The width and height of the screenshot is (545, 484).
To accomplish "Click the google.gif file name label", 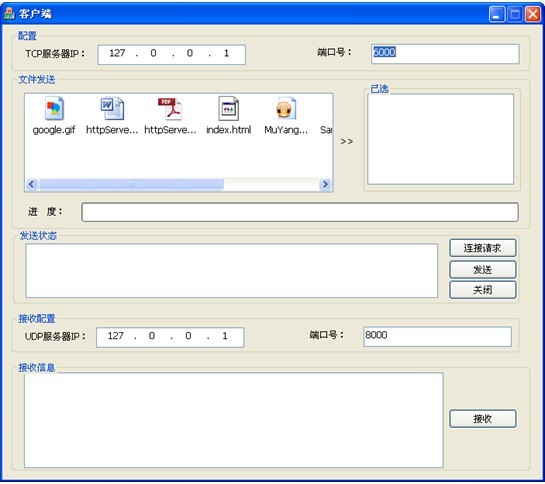I will (54, 130).
